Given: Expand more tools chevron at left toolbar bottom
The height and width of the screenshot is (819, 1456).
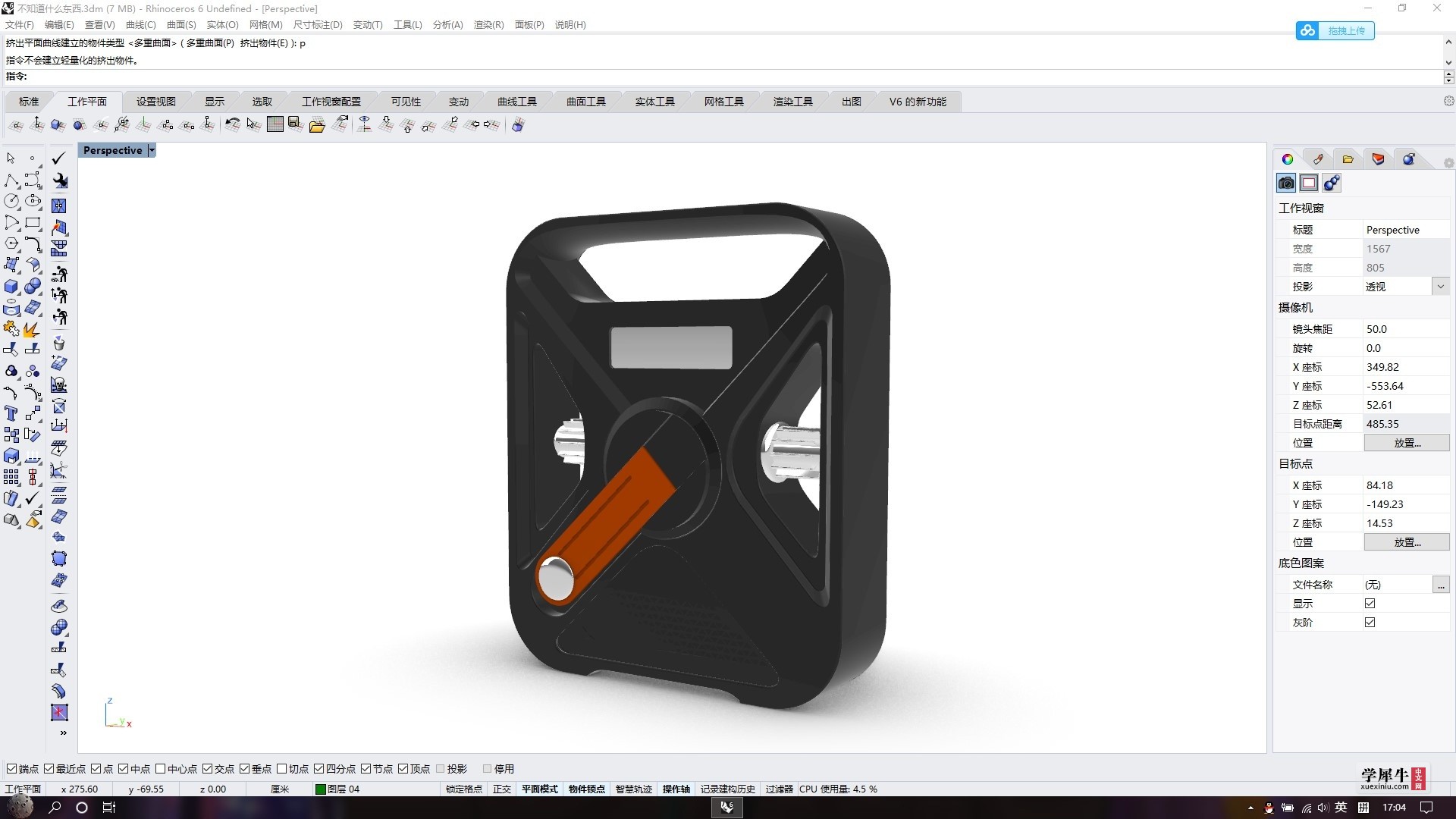Looking at the screenshot, I should 63,733.
